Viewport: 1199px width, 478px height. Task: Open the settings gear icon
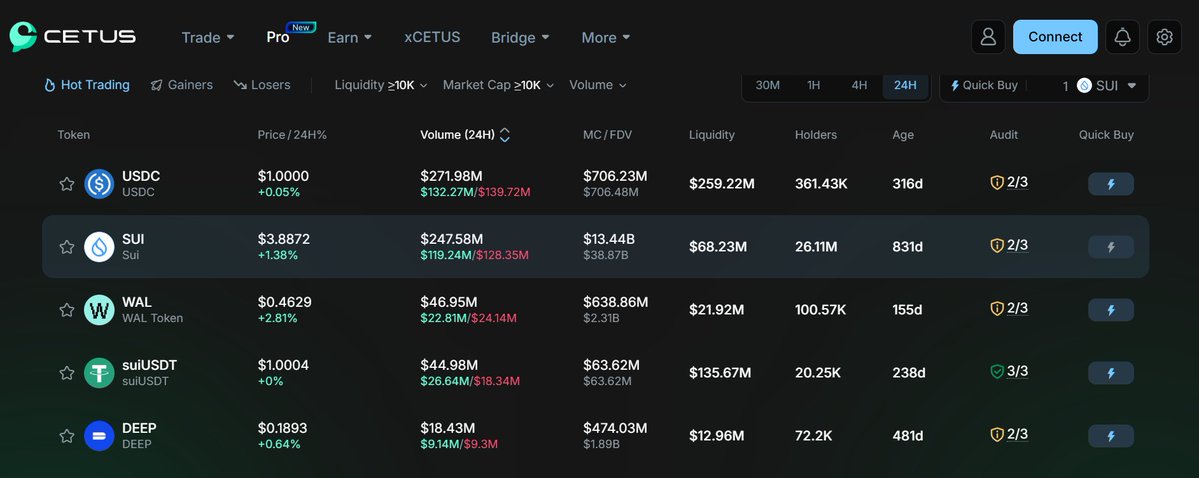(x=1164, y=37)
